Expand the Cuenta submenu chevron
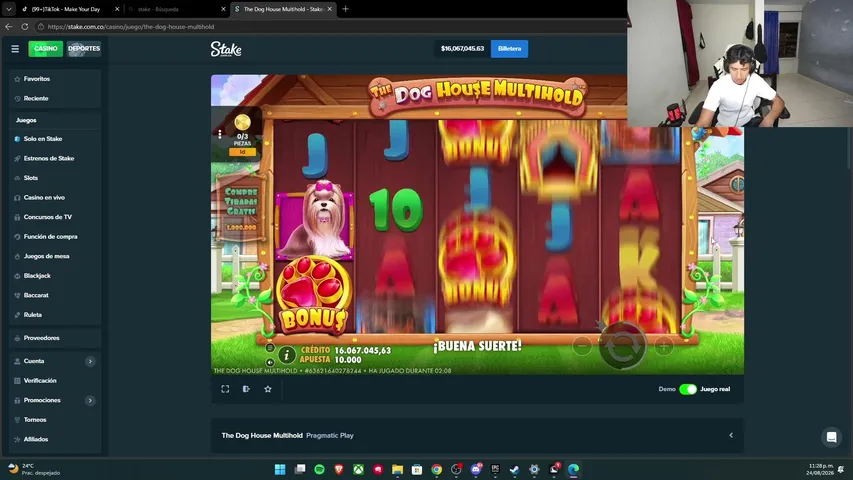853x480 pixels. [90, 361]
